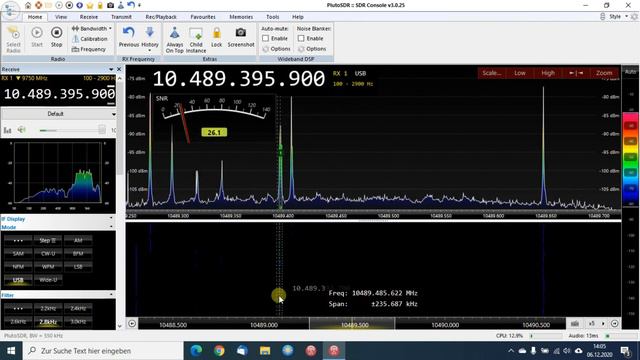Select AM mode
Screen dimensions: 640x360
(78, 240)
